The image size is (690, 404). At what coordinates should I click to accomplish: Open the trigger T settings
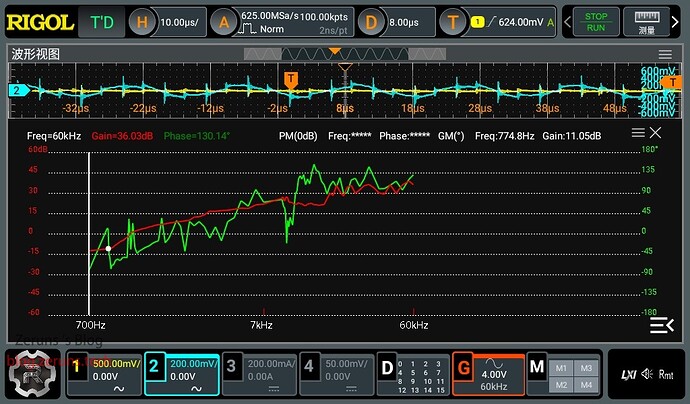tap(497, 21)
